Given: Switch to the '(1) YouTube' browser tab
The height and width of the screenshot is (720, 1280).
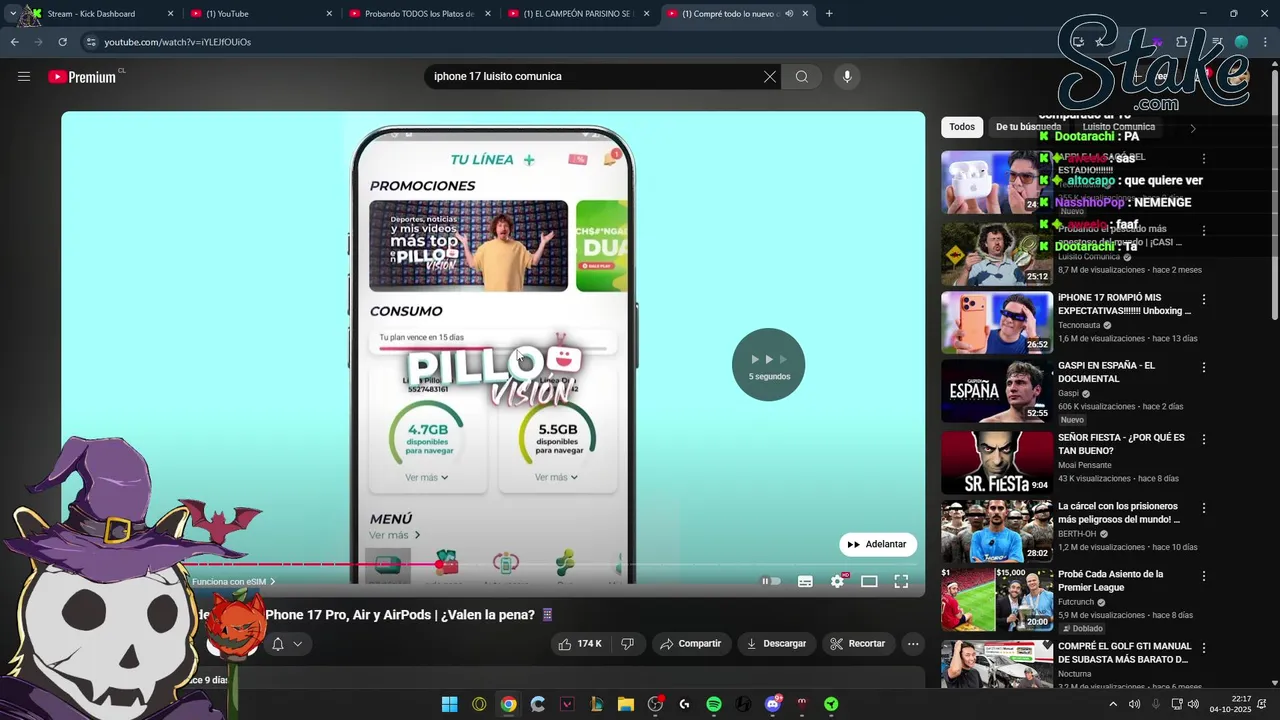Looking at the screenshot, I should pos(259,14).
